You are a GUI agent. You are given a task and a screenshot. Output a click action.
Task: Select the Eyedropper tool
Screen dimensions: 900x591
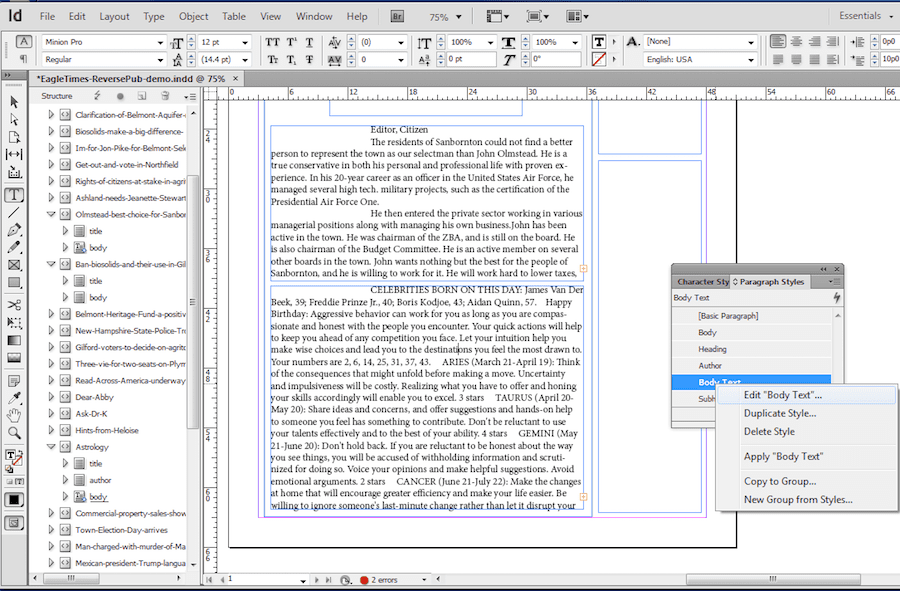pos(14,398)
